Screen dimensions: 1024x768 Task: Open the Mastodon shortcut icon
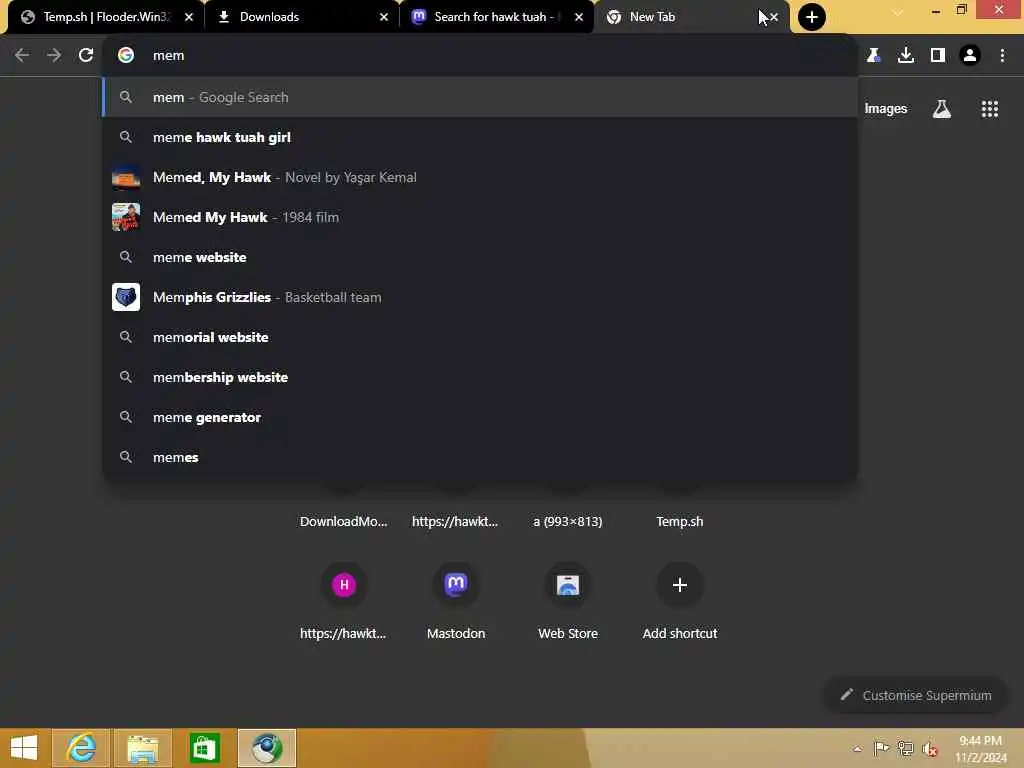click(456, 584)
